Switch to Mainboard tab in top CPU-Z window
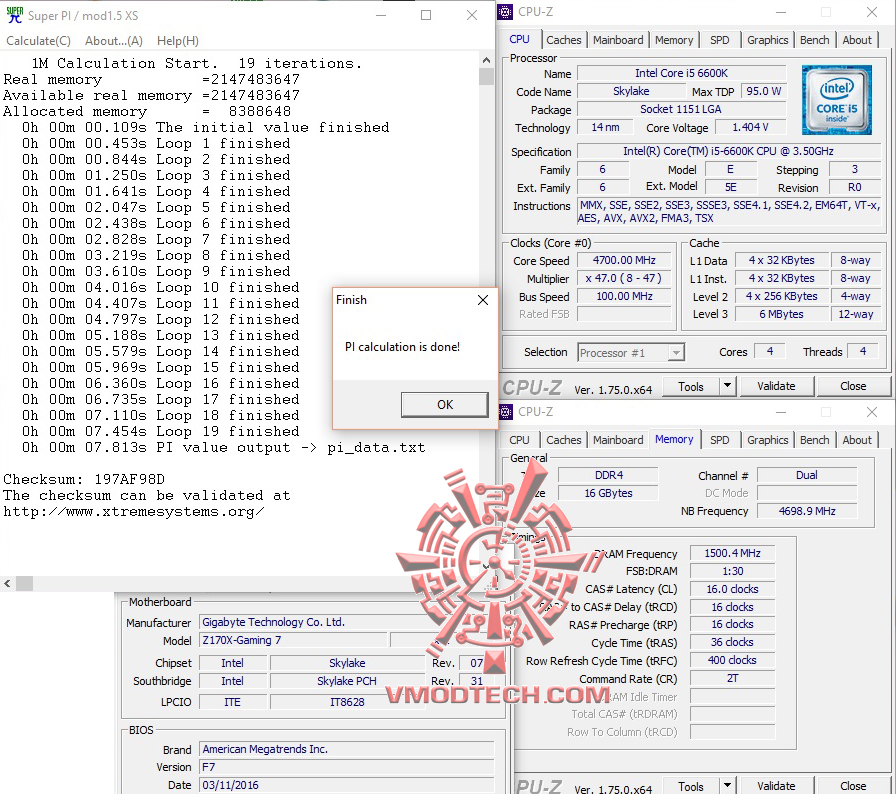Image resolution: width=896 pixels, height=794 pixels. pyautogui.click(x=618, y=40)
